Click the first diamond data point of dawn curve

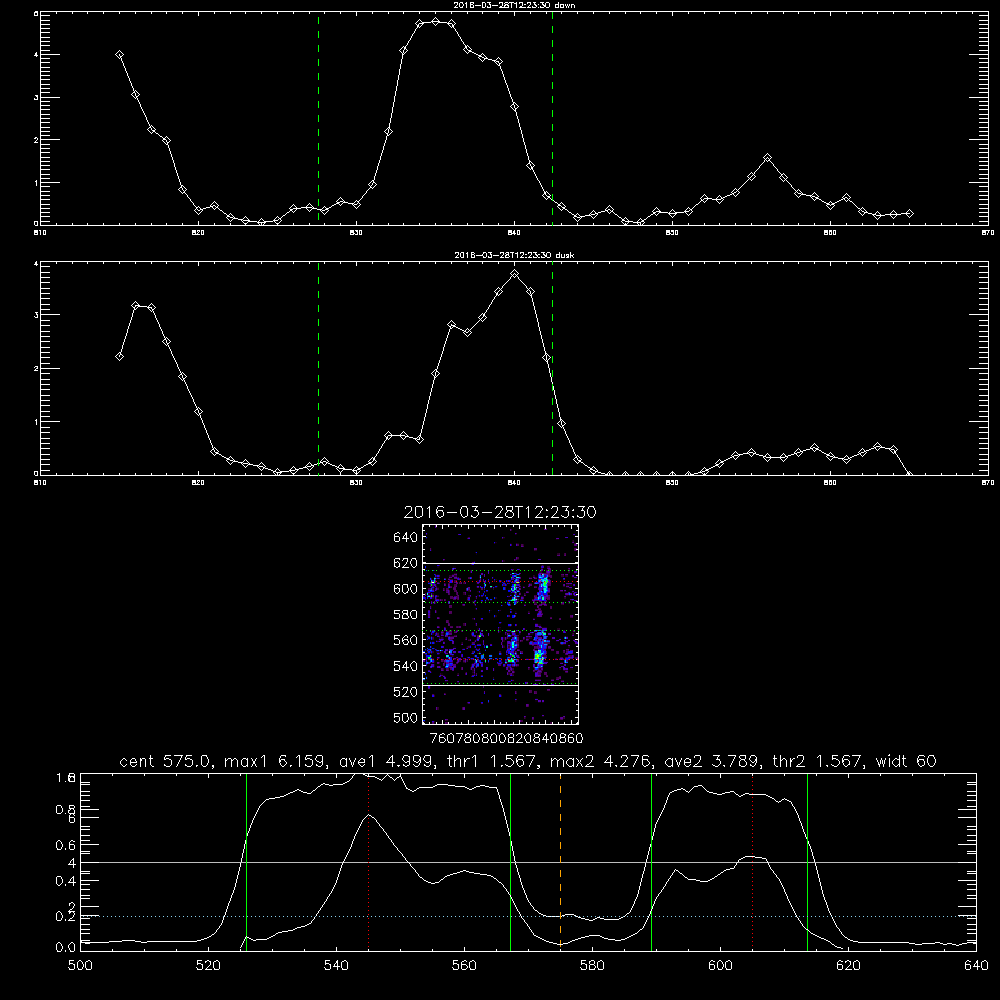tap(119, 55)
